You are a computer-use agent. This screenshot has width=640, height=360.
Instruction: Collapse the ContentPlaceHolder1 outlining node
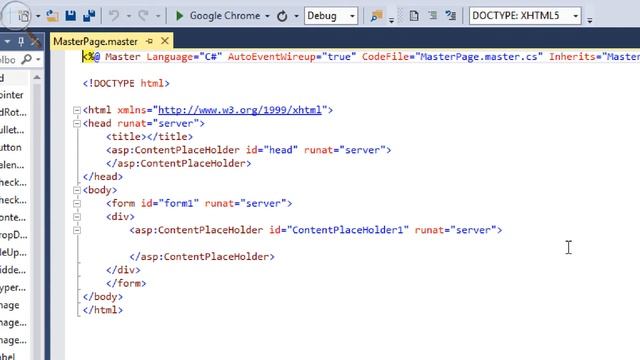coord(77,230)
